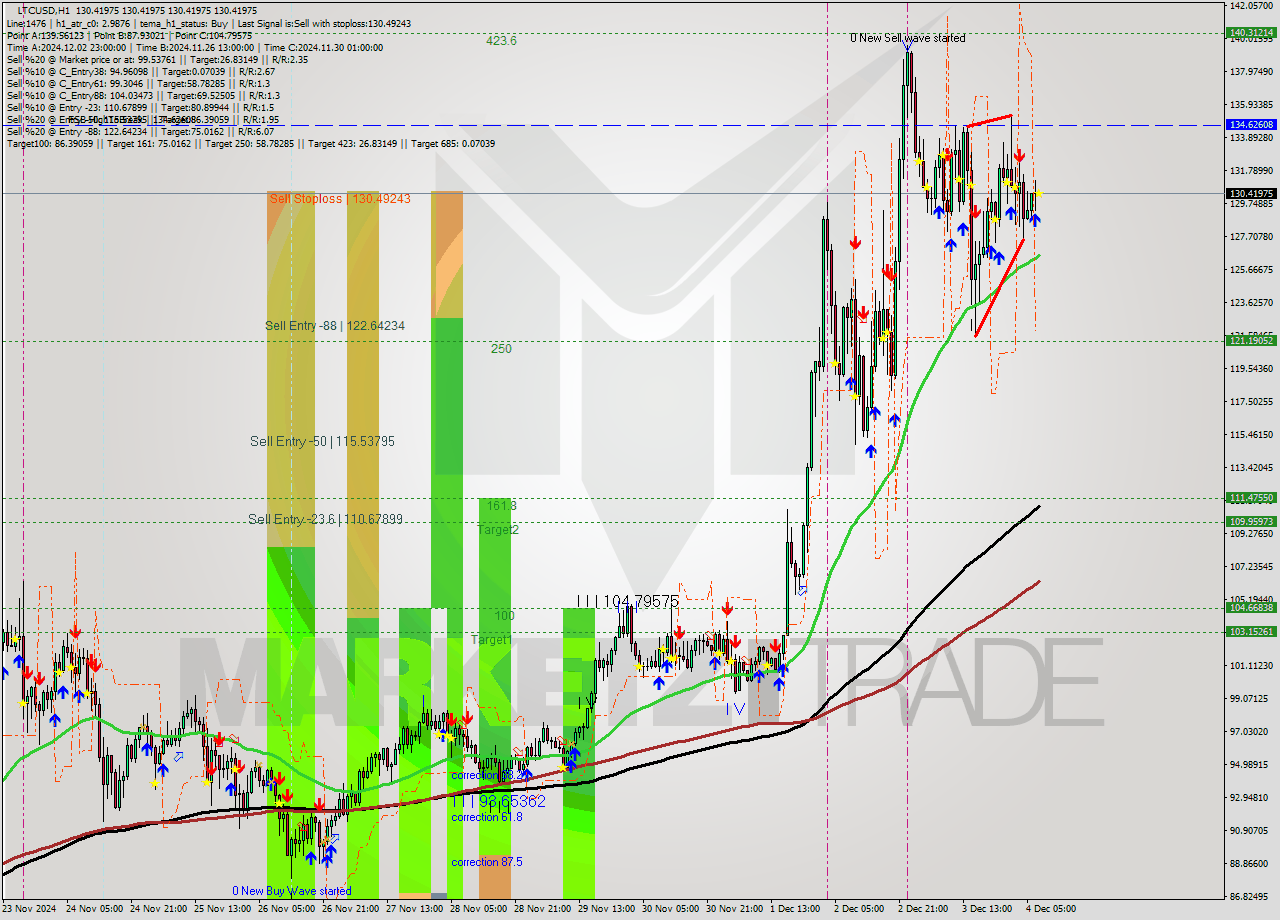Click the '30 Nov 21:00' time axis label
The width and height of the screenshot is (1280, 920).
(734, 909)
